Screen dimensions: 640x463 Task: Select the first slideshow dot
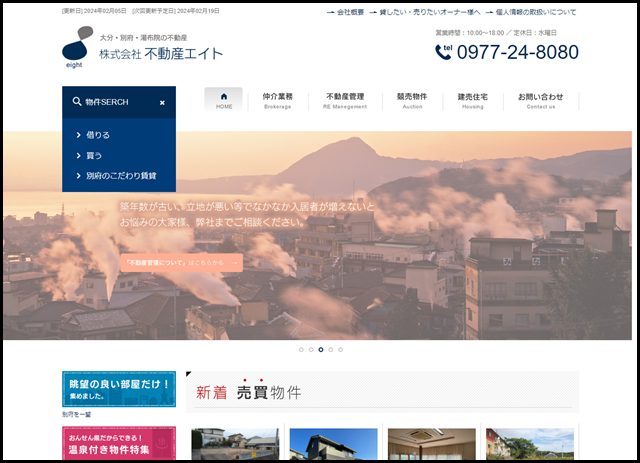[301, 349]
